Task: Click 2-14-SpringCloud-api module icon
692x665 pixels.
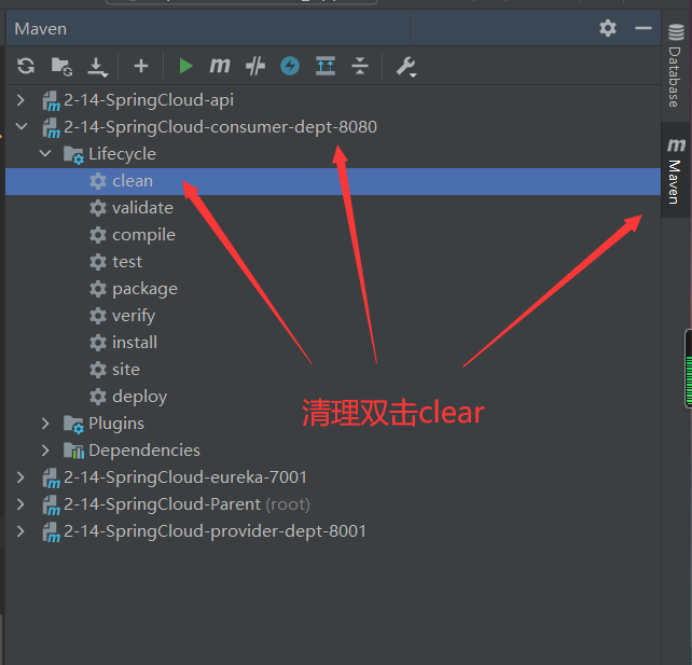Action: pyautogui.click(x=51, y=101)
